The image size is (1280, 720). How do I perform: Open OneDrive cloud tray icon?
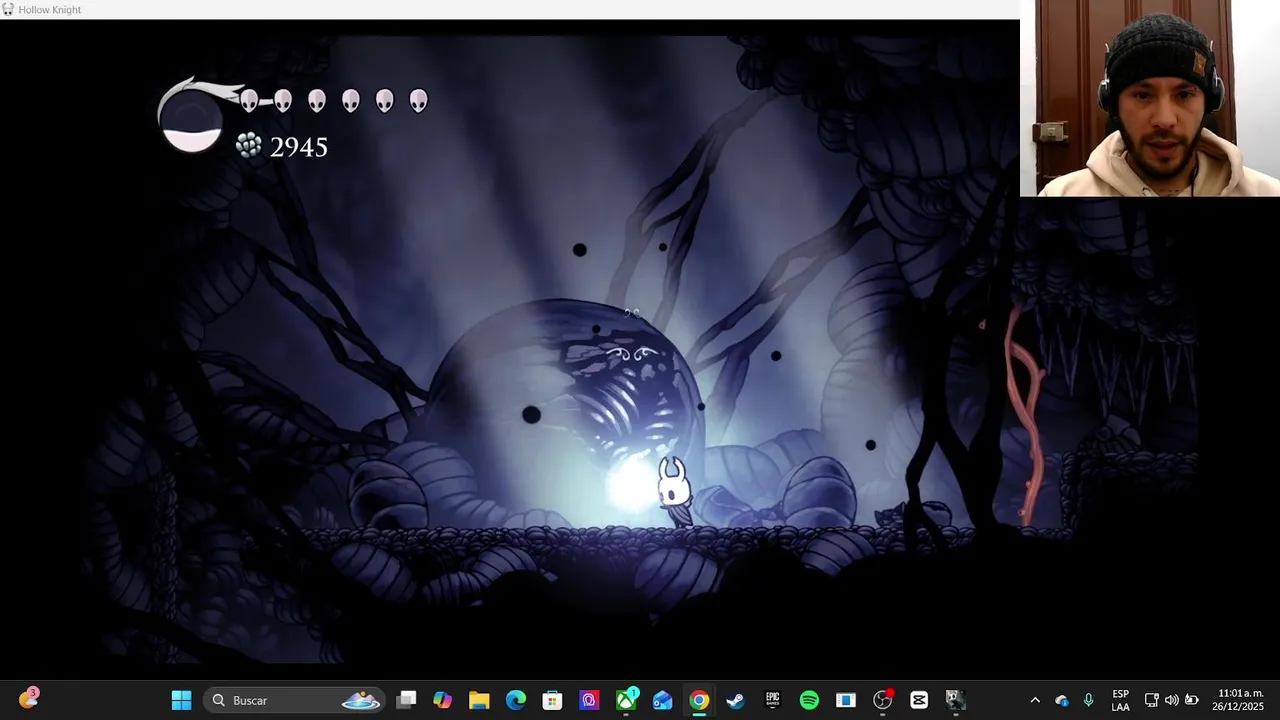coord(1062,701)
